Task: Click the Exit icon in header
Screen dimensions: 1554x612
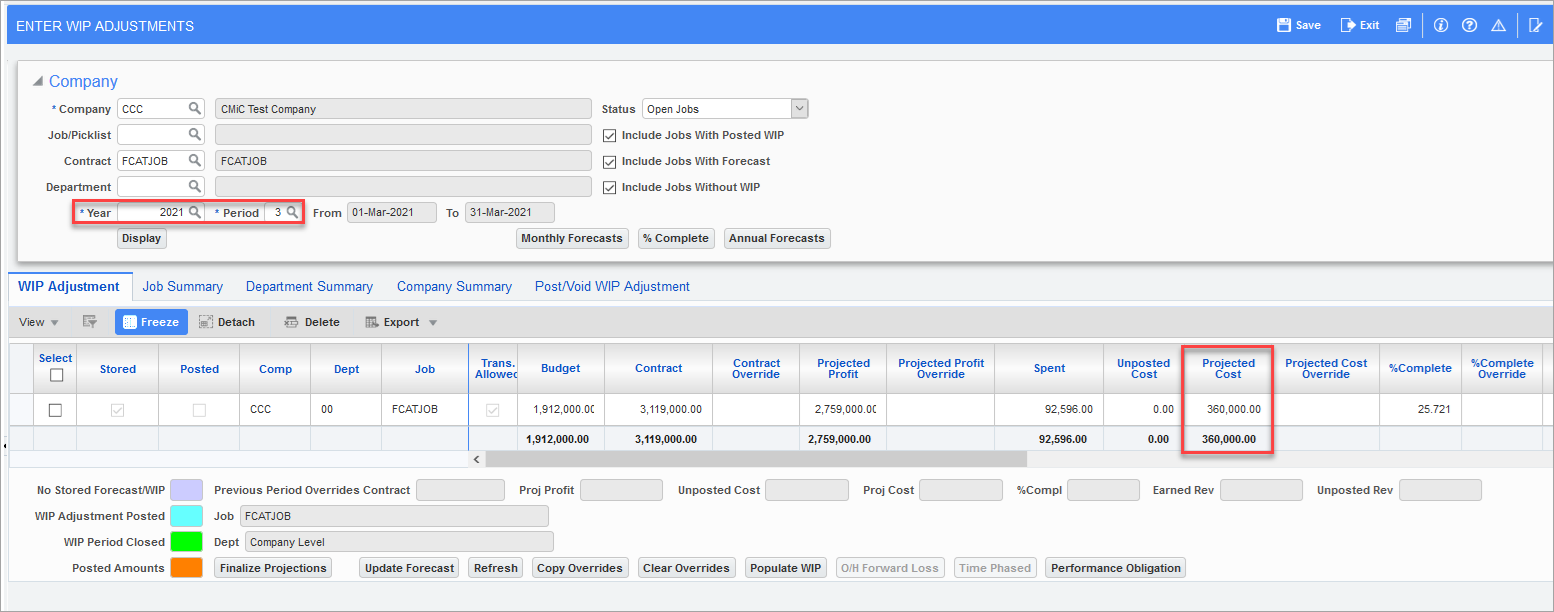Action: [1348, 25]
